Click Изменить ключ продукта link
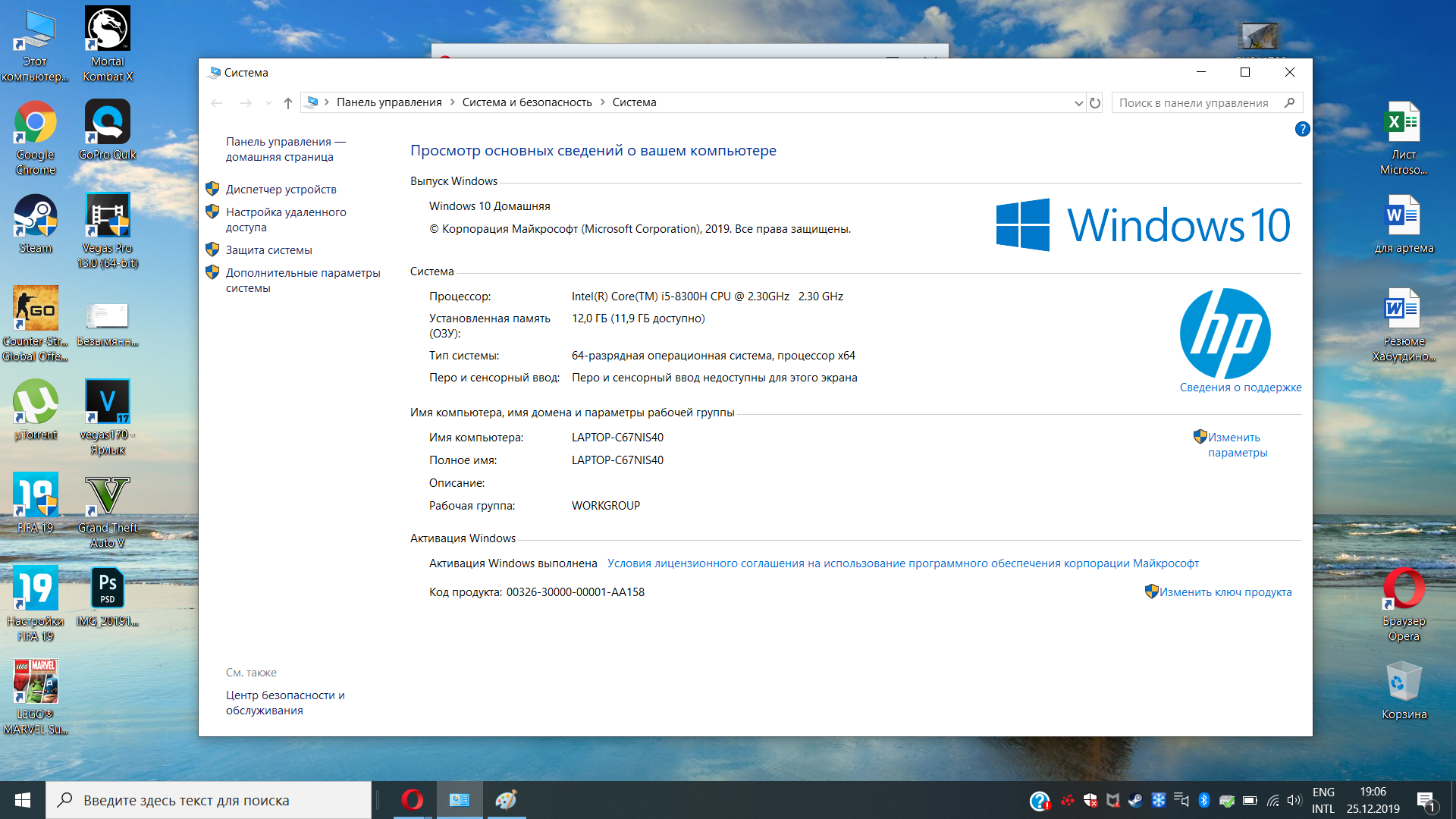The width and height of the screenshot is (1456, 819). 1225,592
